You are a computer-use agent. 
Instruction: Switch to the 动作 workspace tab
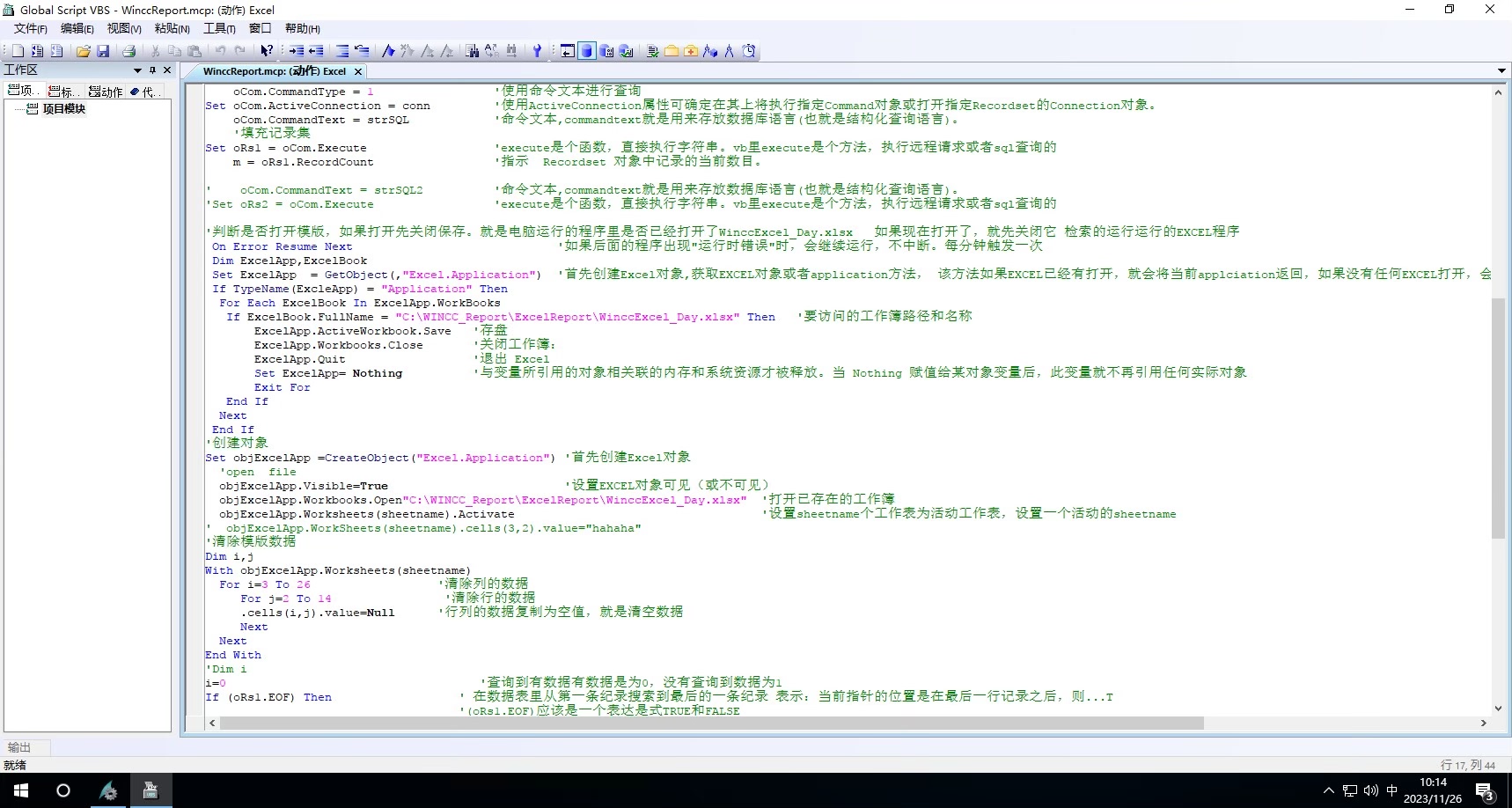coord(106,92)
